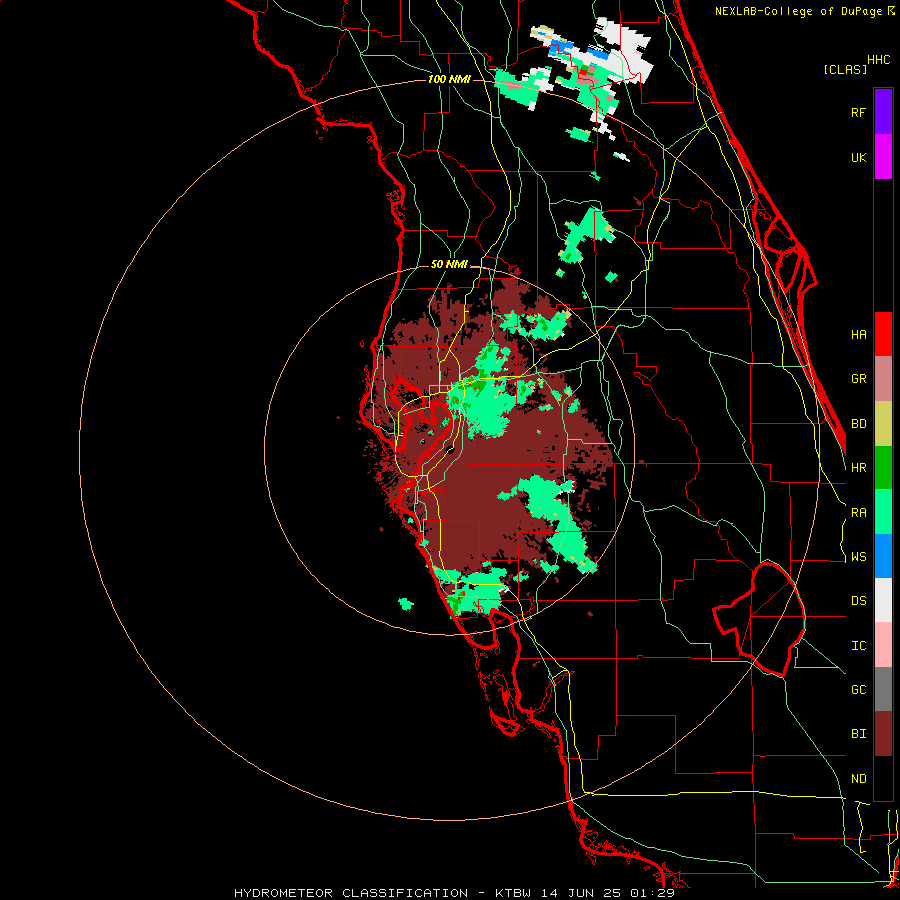
Task: Click the DS label in the legend
Action: click(x=858, y=601)
